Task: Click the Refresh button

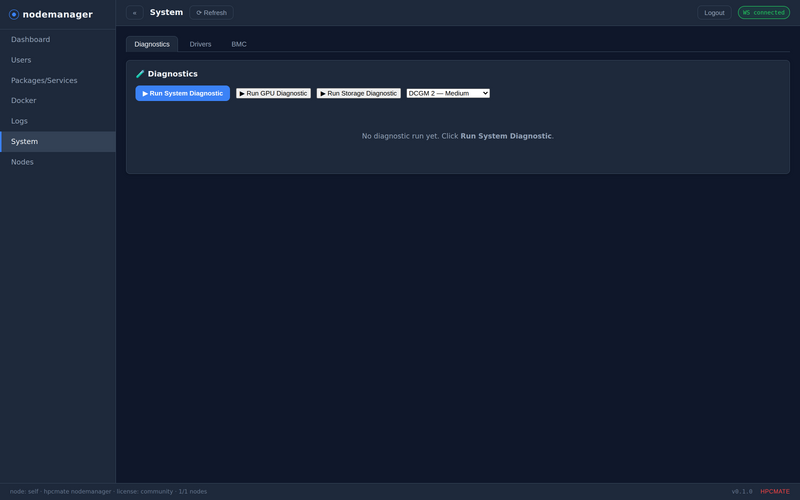Action: [211, 13]
